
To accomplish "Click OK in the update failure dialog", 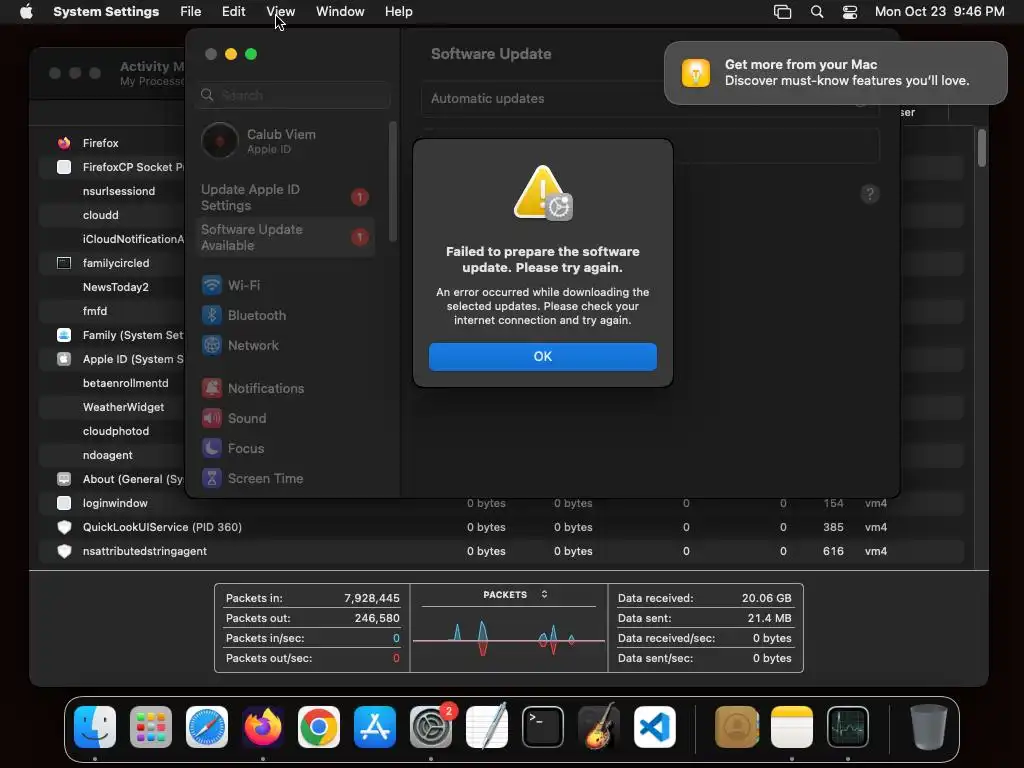I will [542, 357].
